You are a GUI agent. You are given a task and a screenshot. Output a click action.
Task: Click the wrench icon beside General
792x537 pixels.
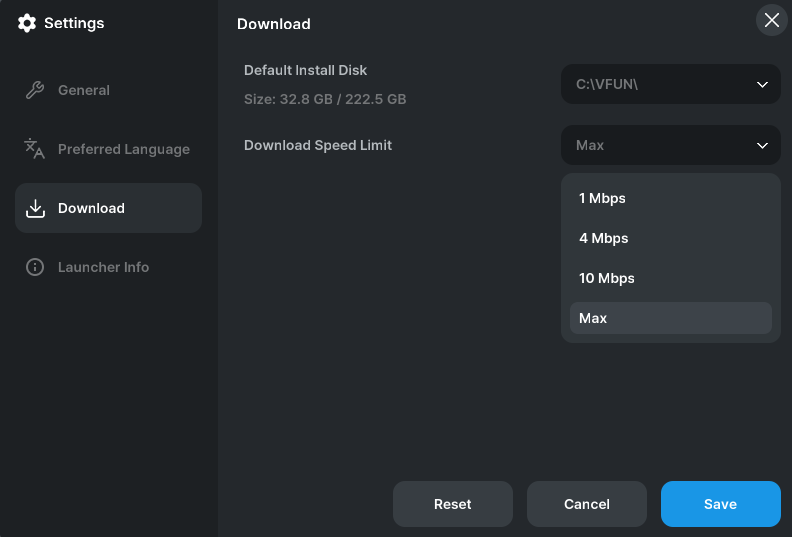[x=35, y=90]
